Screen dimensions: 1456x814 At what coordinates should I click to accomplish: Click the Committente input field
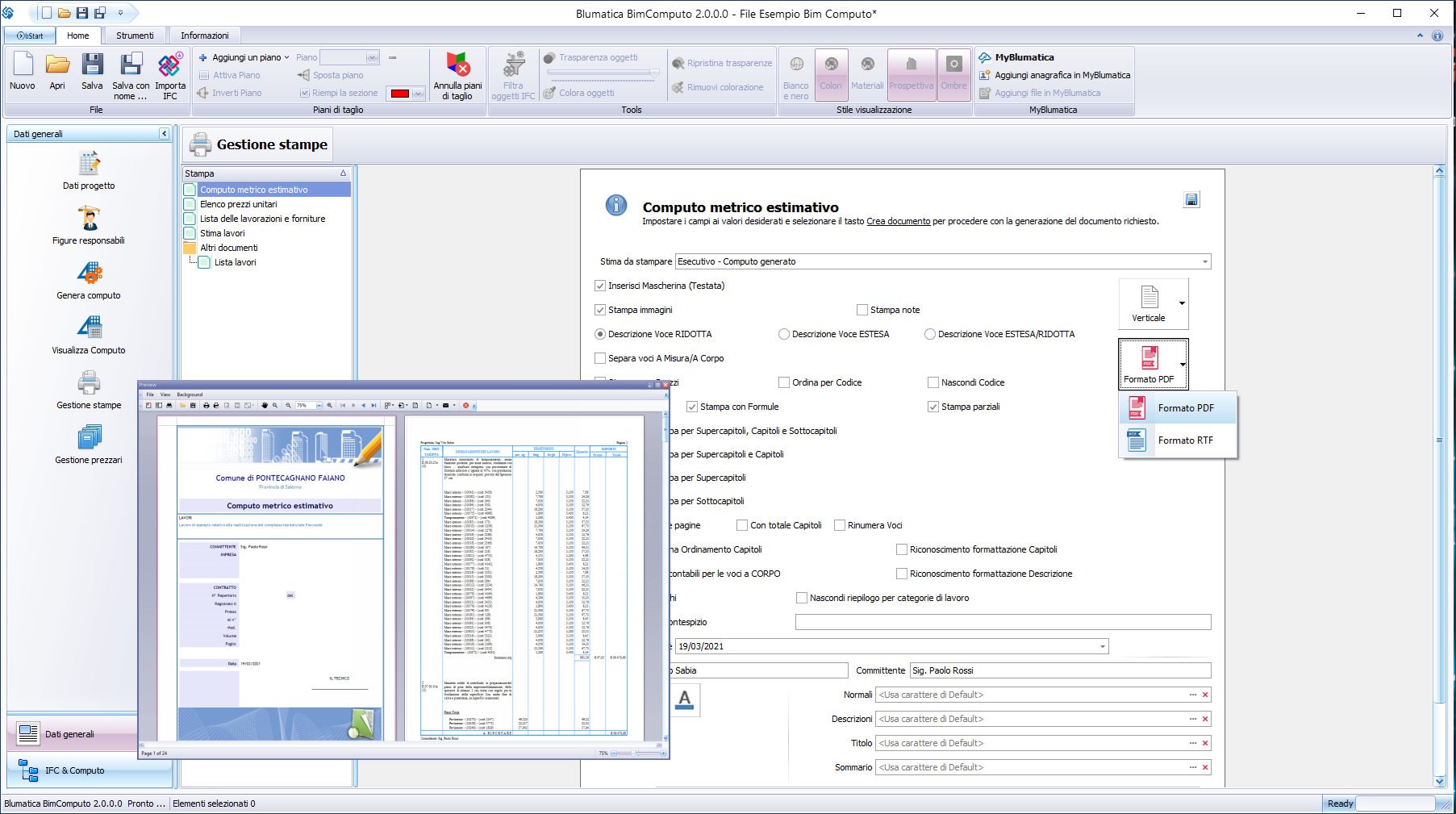[x=1060, y=670]
